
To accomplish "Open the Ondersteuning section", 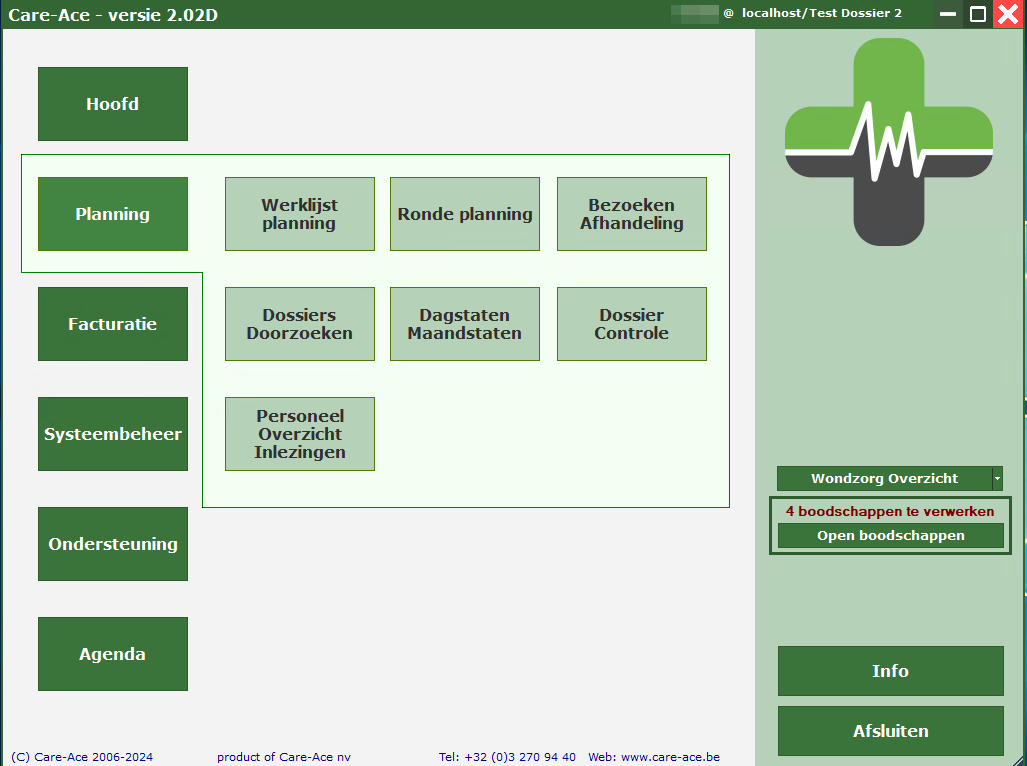I will (x=113, y=544).
